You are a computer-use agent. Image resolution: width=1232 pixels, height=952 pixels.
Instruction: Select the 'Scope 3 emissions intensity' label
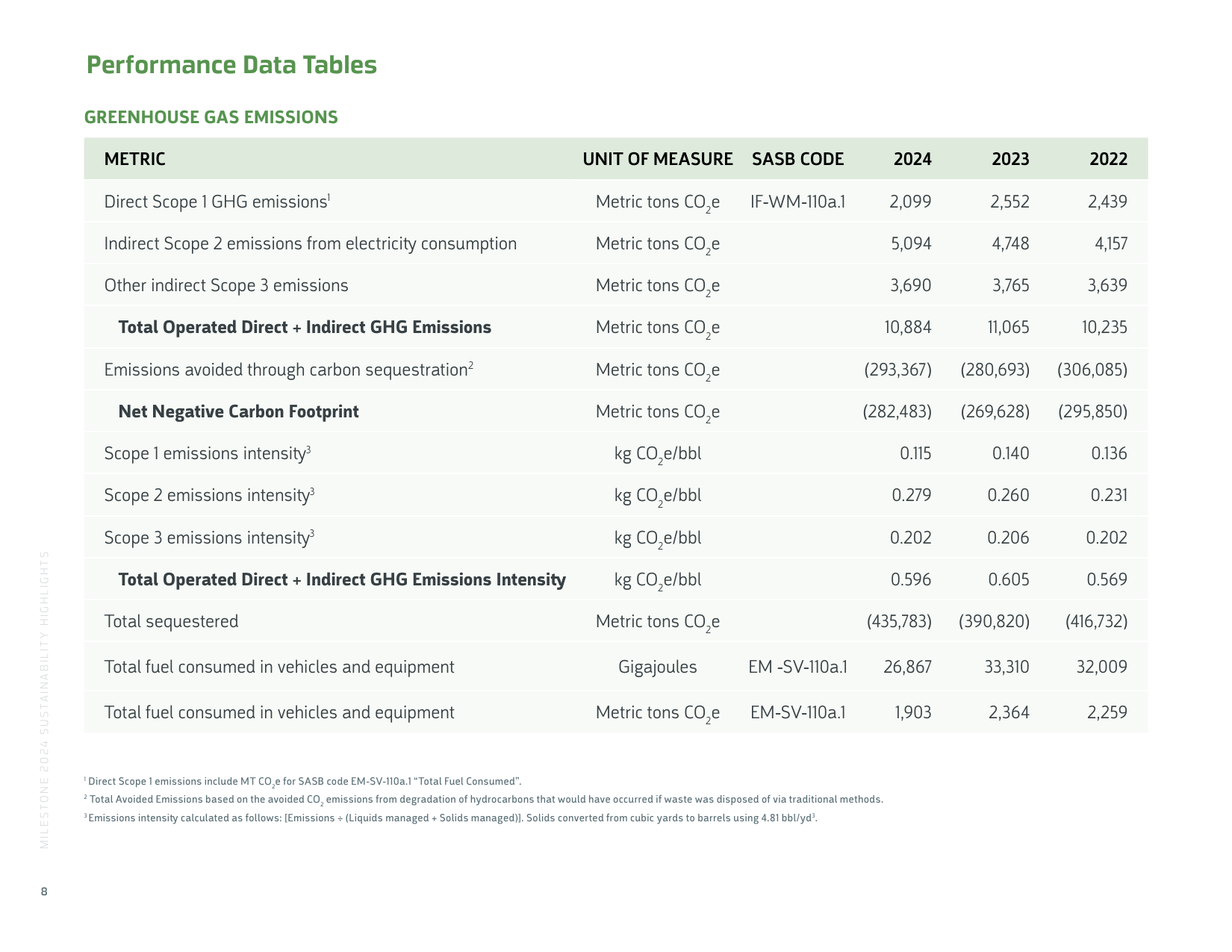[x=209, y=538]
